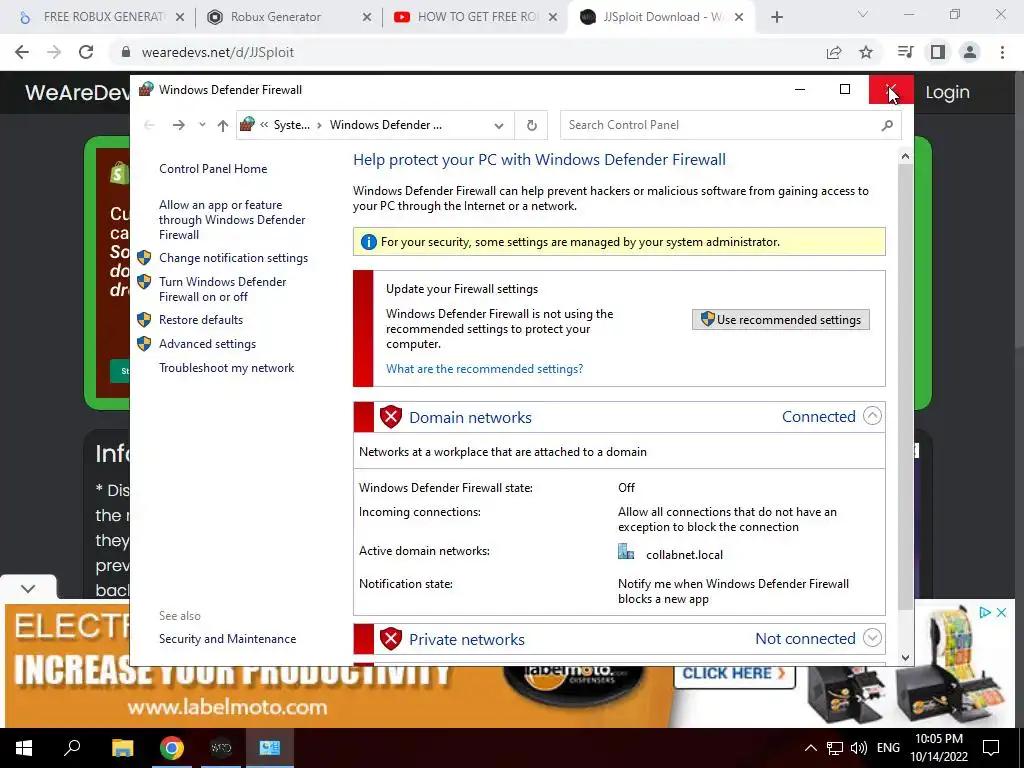This screenshot has width=1024, height=768.
Task: Open the Windows Start menu
Action: pyautogui.click(x=24, y=748)
